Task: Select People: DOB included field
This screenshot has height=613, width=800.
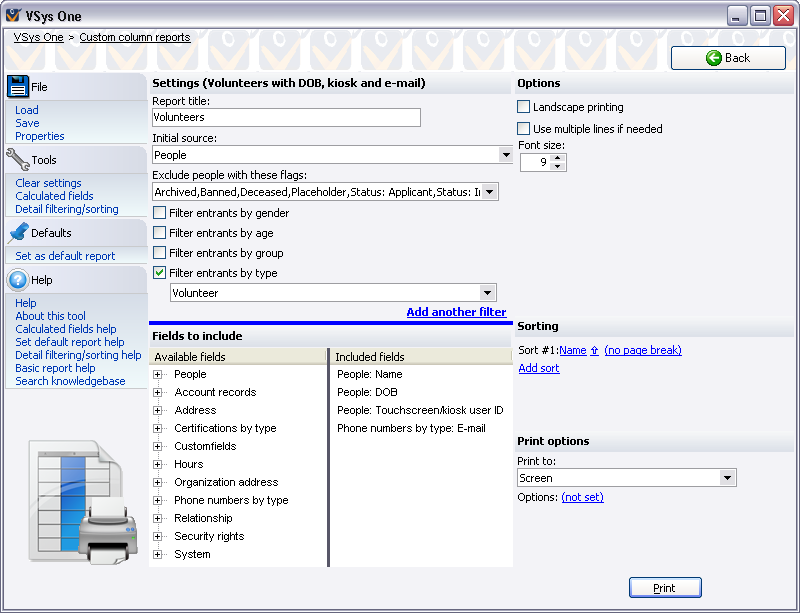Action: pyautogui.click(x=367, y=393)
